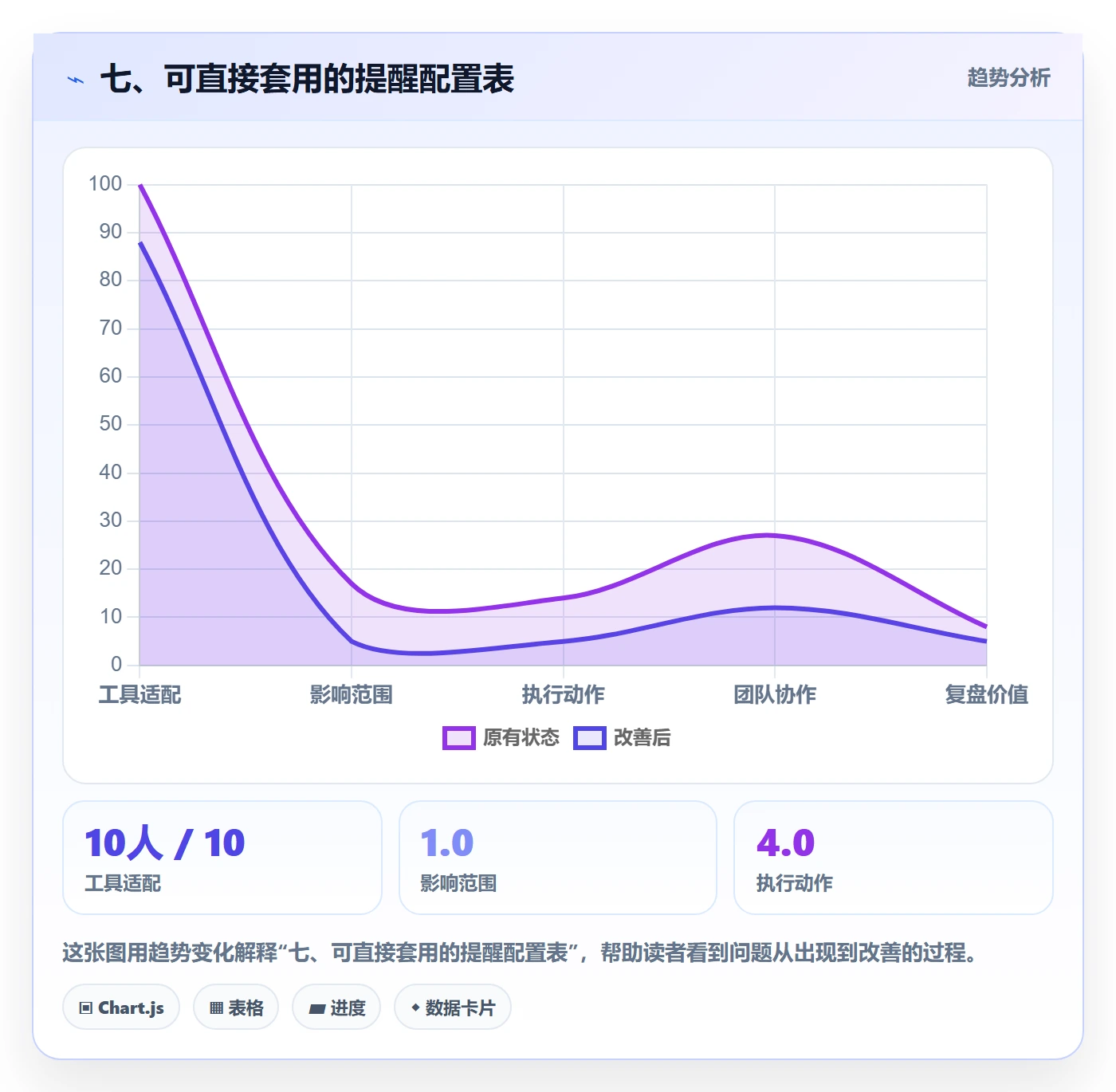This screenshot has width=1116, height=1092.
Task: Click the description paragraph below the cards
Action: pyautogui.click(x=522, y=953)
